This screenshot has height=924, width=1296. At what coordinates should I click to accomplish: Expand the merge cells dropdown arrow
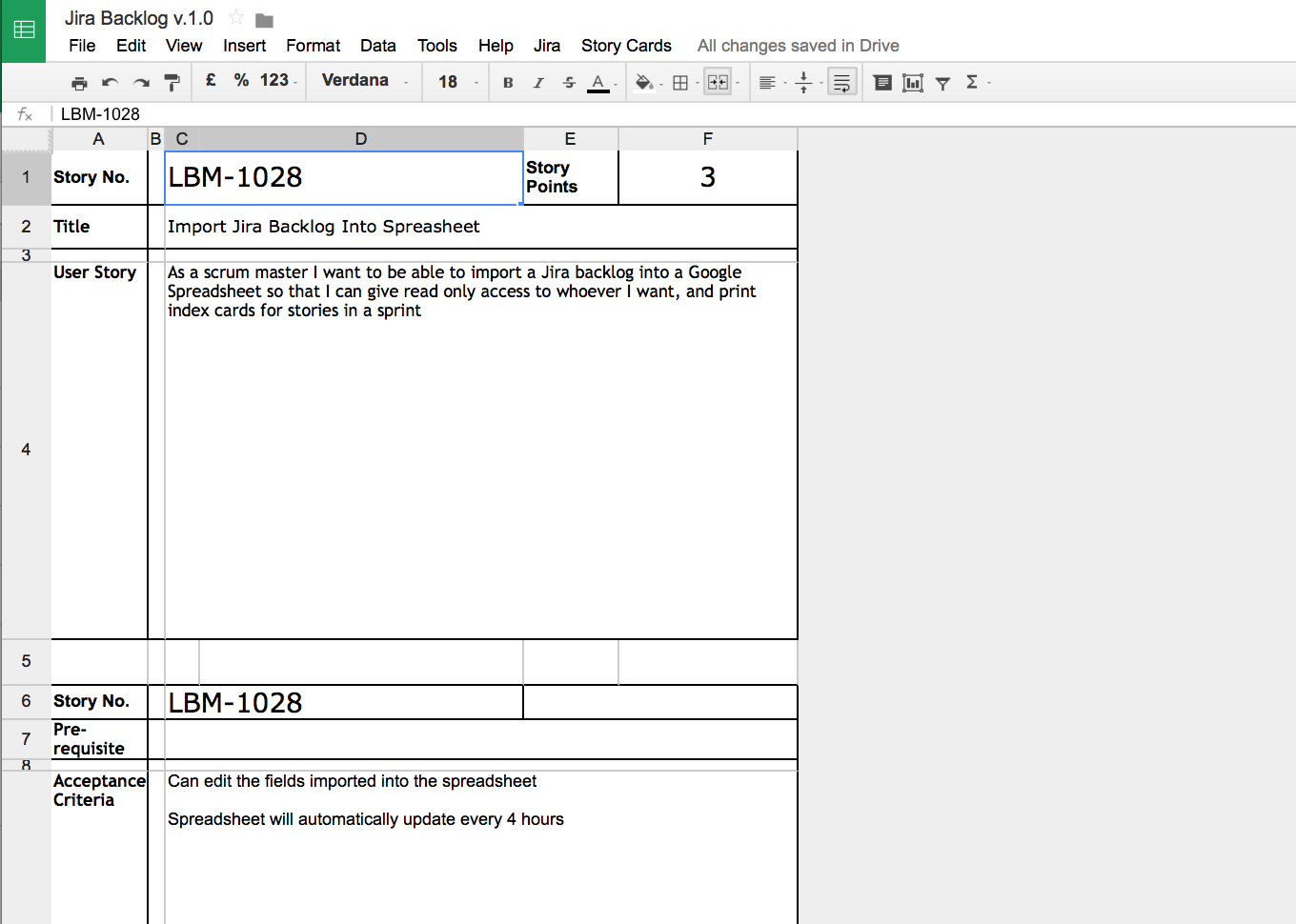(x=738, y=84)
